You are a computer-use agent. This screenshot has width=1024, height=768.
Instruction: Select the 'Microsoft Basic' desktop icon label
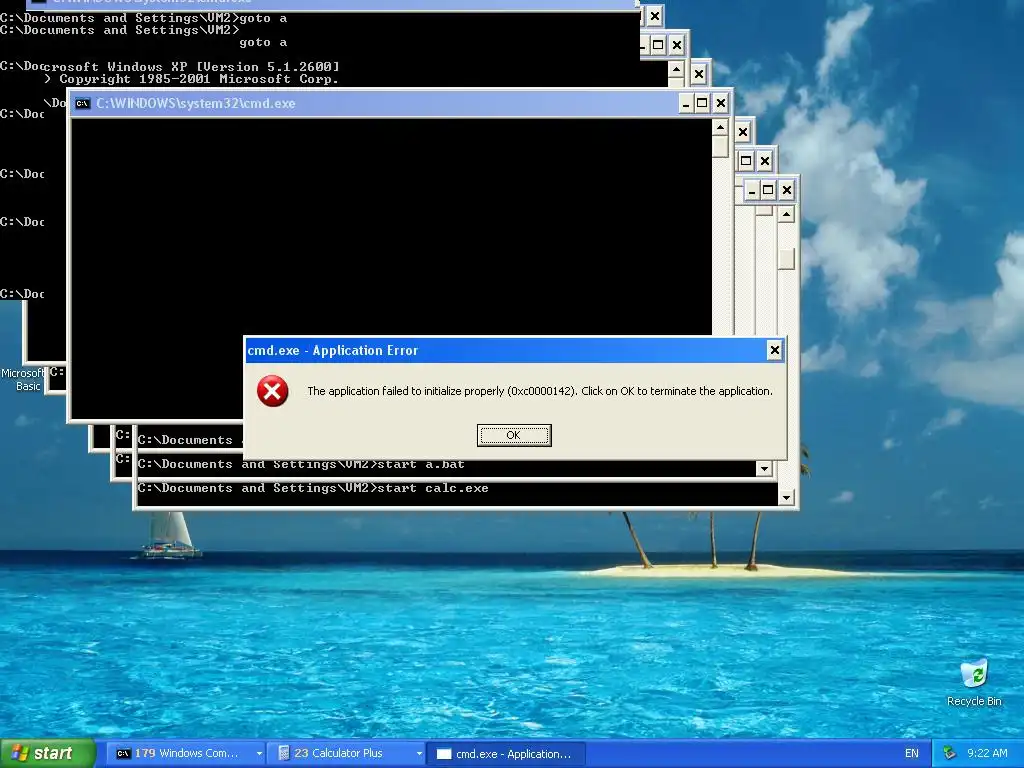pyautogui.click(x=22, y=379)
